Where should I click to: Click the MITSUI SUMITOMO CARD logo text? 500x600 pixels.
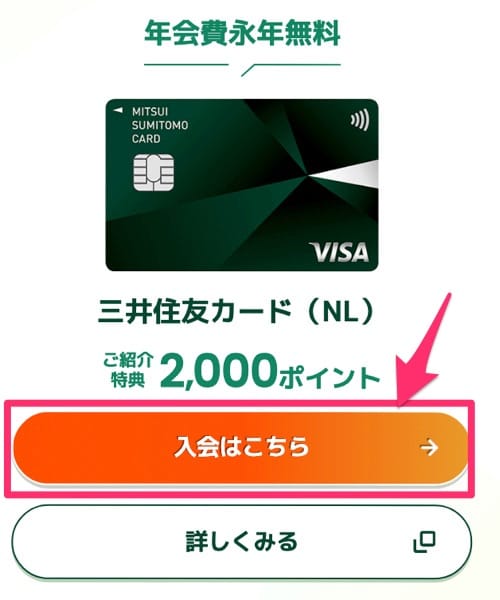click(x=160, y=125)
